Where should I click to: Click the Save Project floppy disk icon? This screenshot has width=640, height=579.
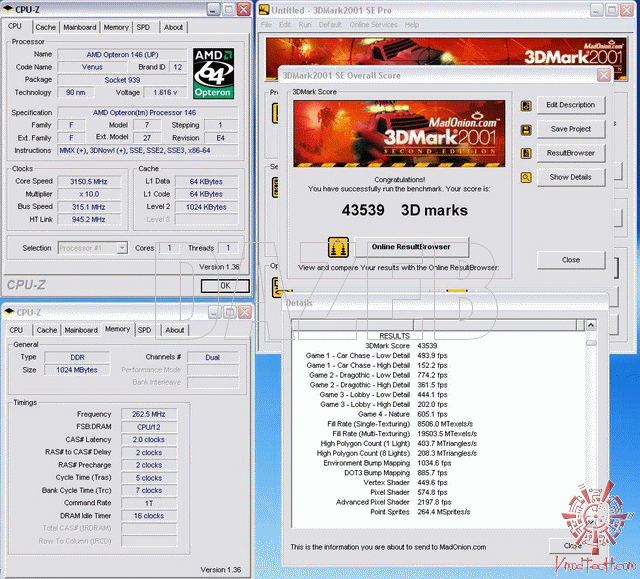[x=526, y=130]
